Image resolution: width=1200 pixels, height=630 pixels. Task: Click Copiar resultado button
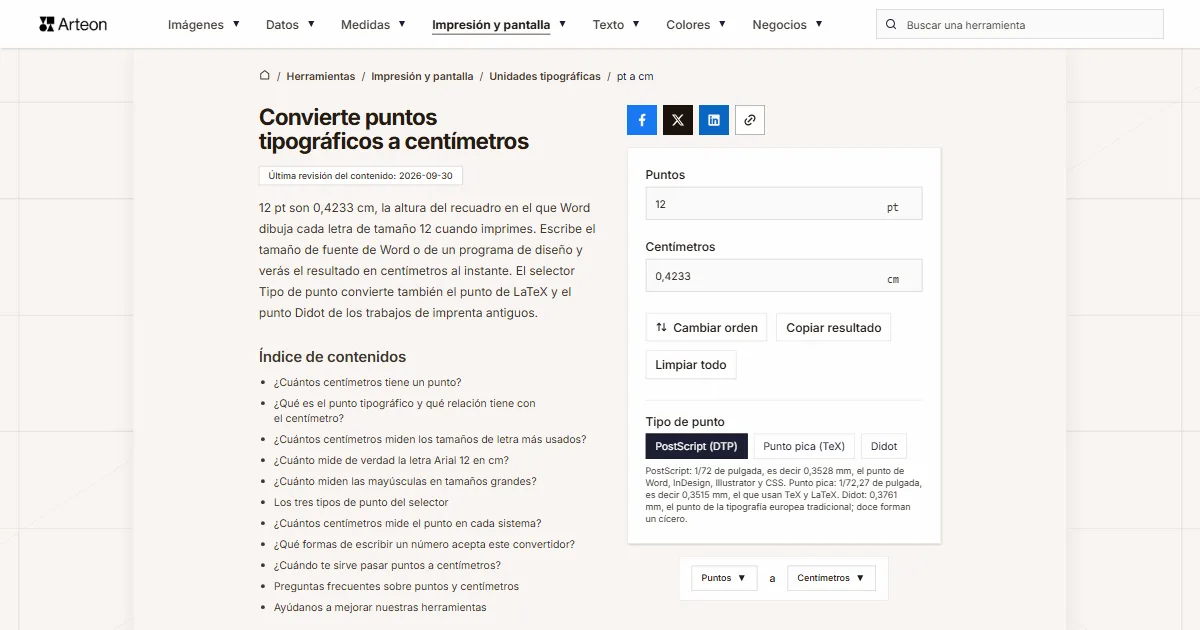pos(834,327)
